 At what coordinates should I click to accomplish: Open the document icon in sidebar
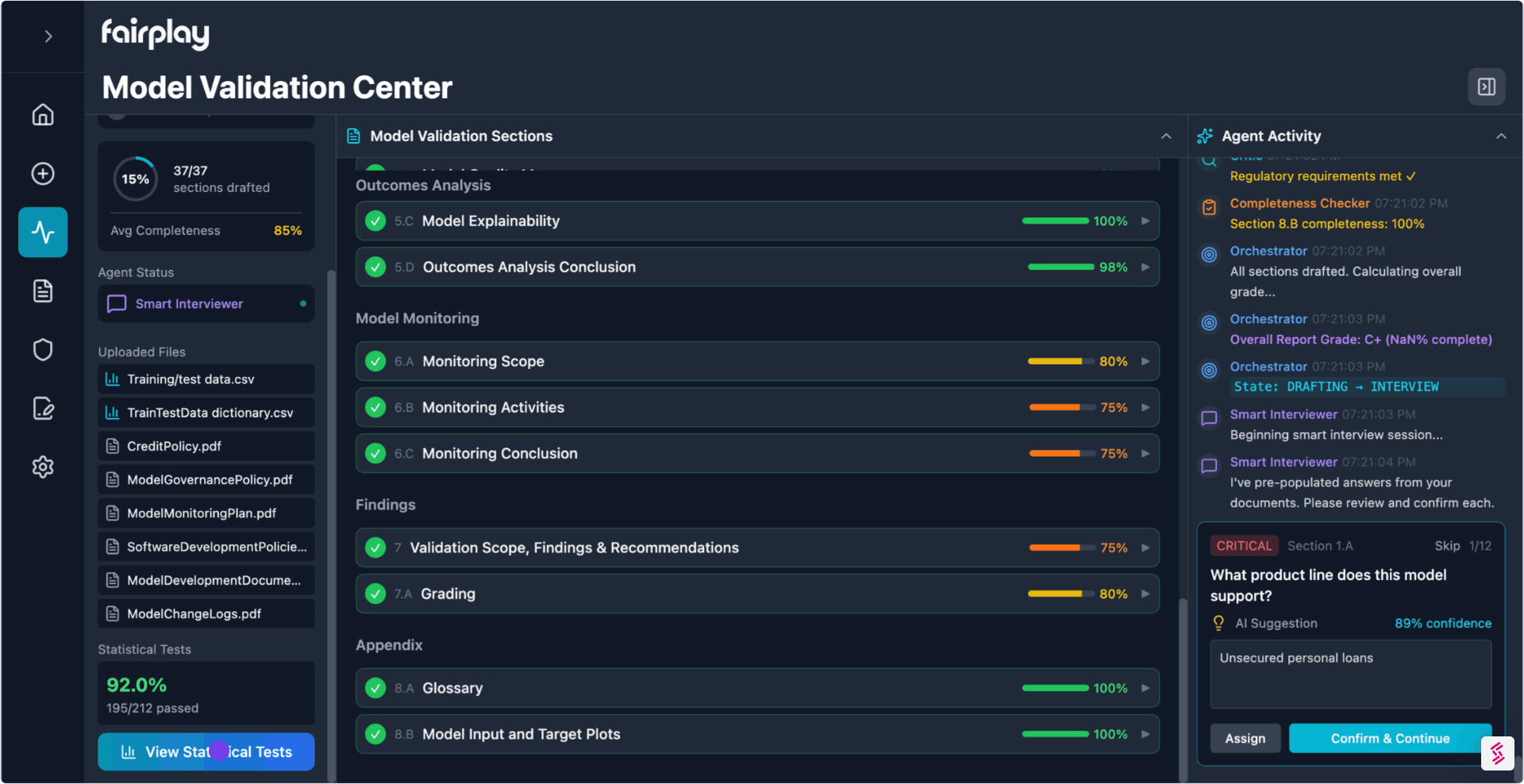(43, 291)
